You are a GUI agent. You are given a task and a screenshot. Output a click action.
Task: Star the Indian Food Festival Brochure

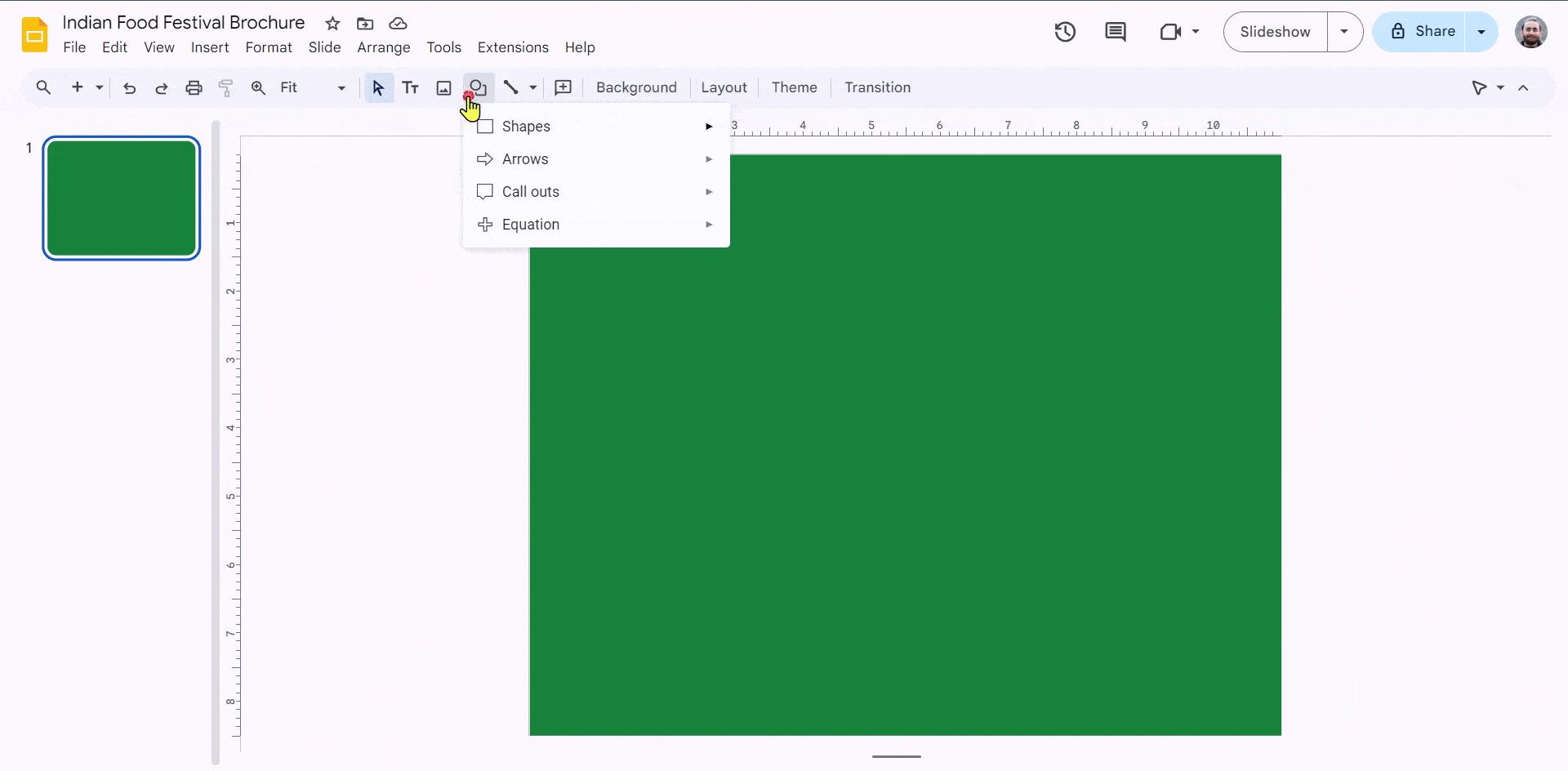332,24
